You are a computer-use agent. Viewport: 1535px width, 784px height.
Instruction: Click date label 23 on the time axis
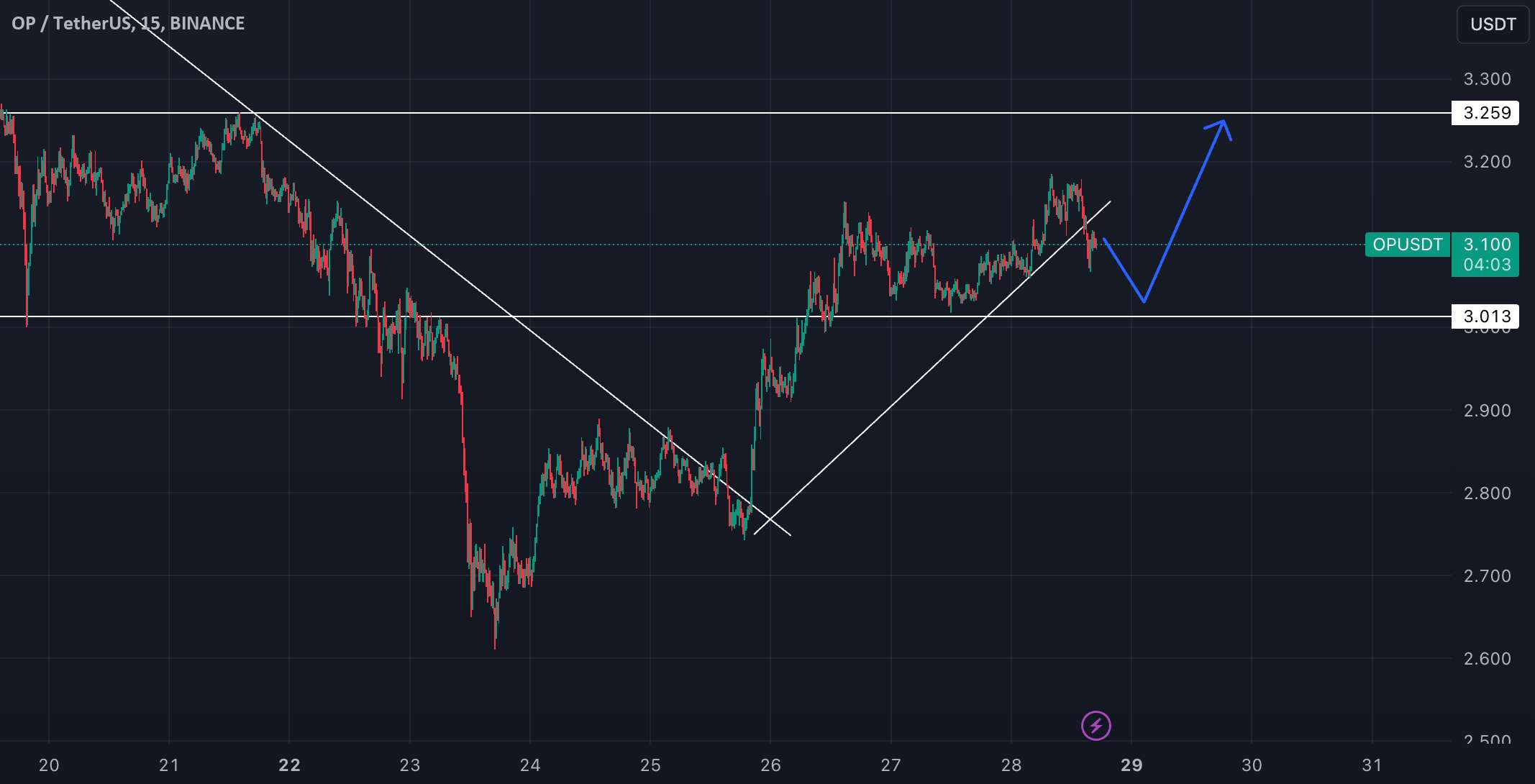tap(409, 765)
